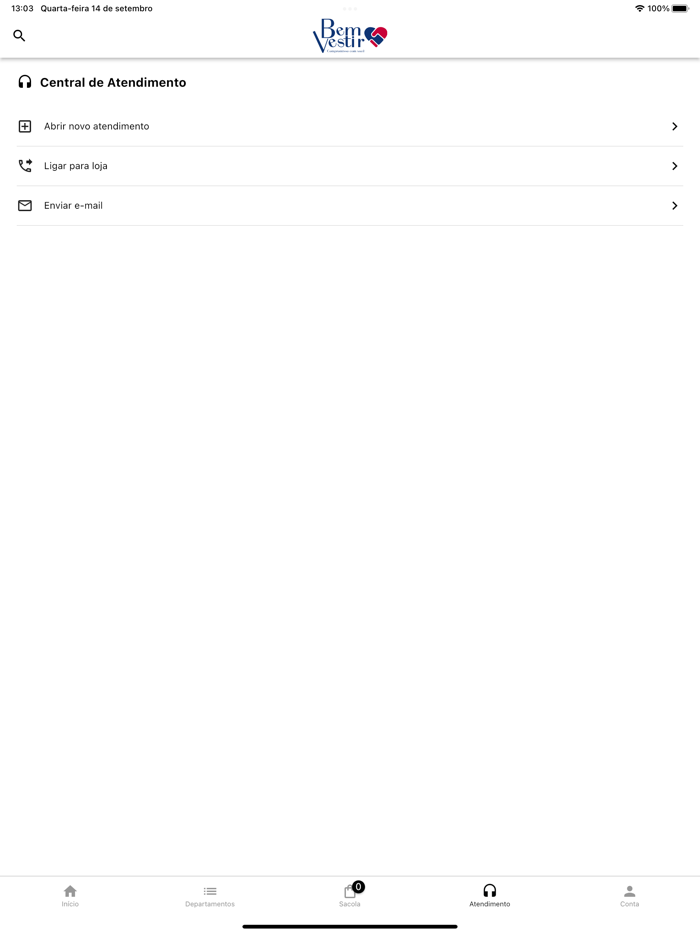Expand Abrir novo atendimento chevron
The width and height of the screenshot is (700, 934).
pyautogui.click(x=675, y=127)
